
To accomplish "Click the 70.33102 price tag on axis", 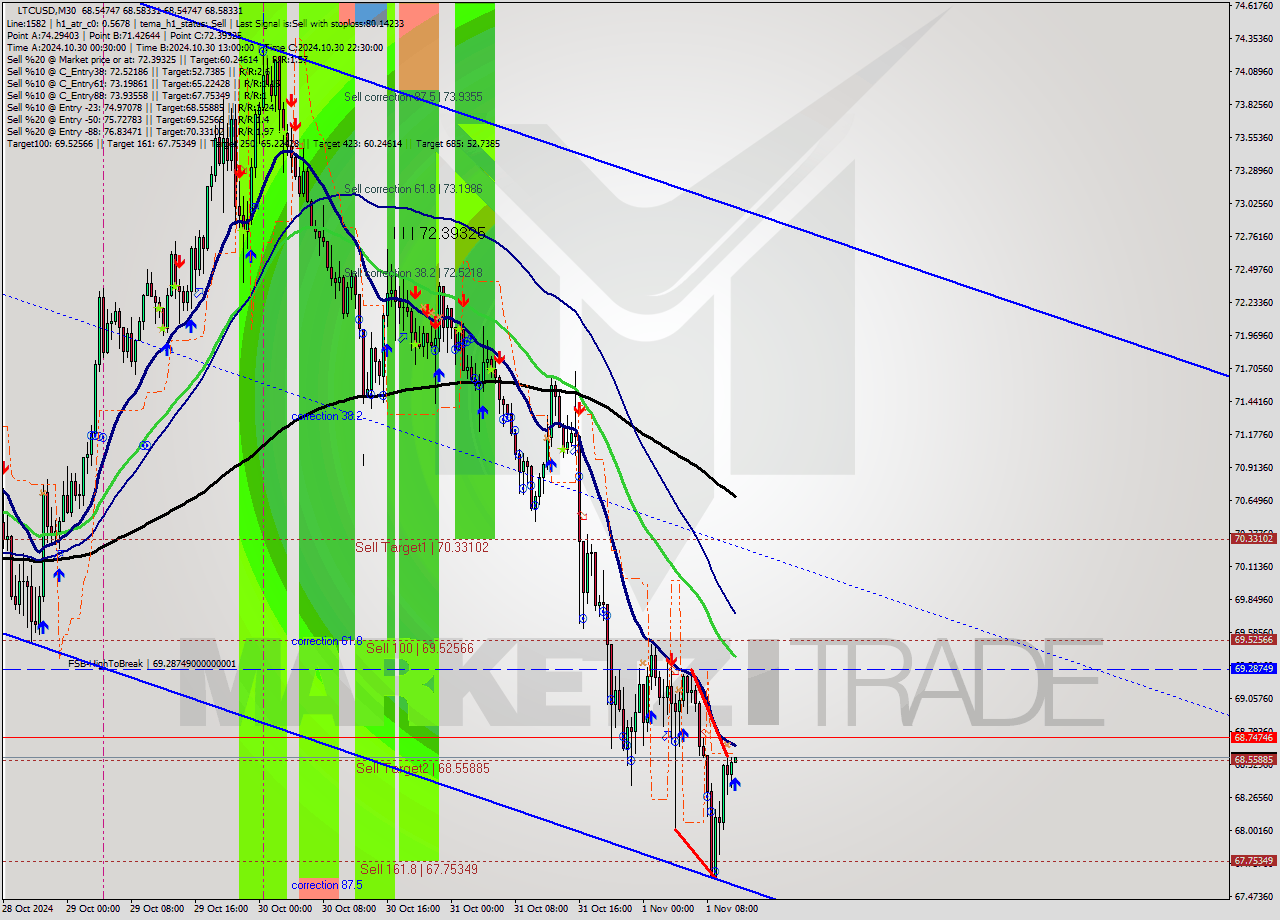I will [1254, 538].
